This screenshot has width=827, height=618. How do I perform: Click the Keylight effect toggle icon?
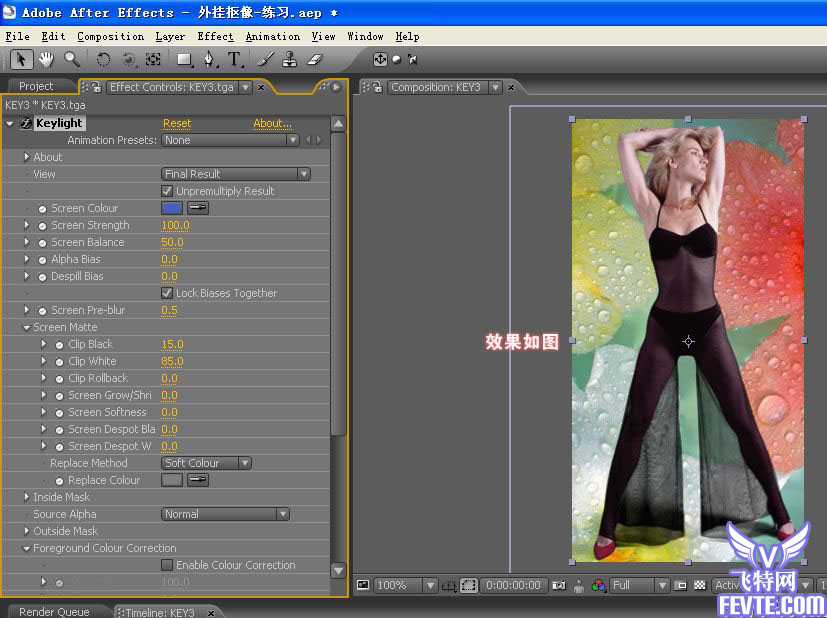point(26,123)
